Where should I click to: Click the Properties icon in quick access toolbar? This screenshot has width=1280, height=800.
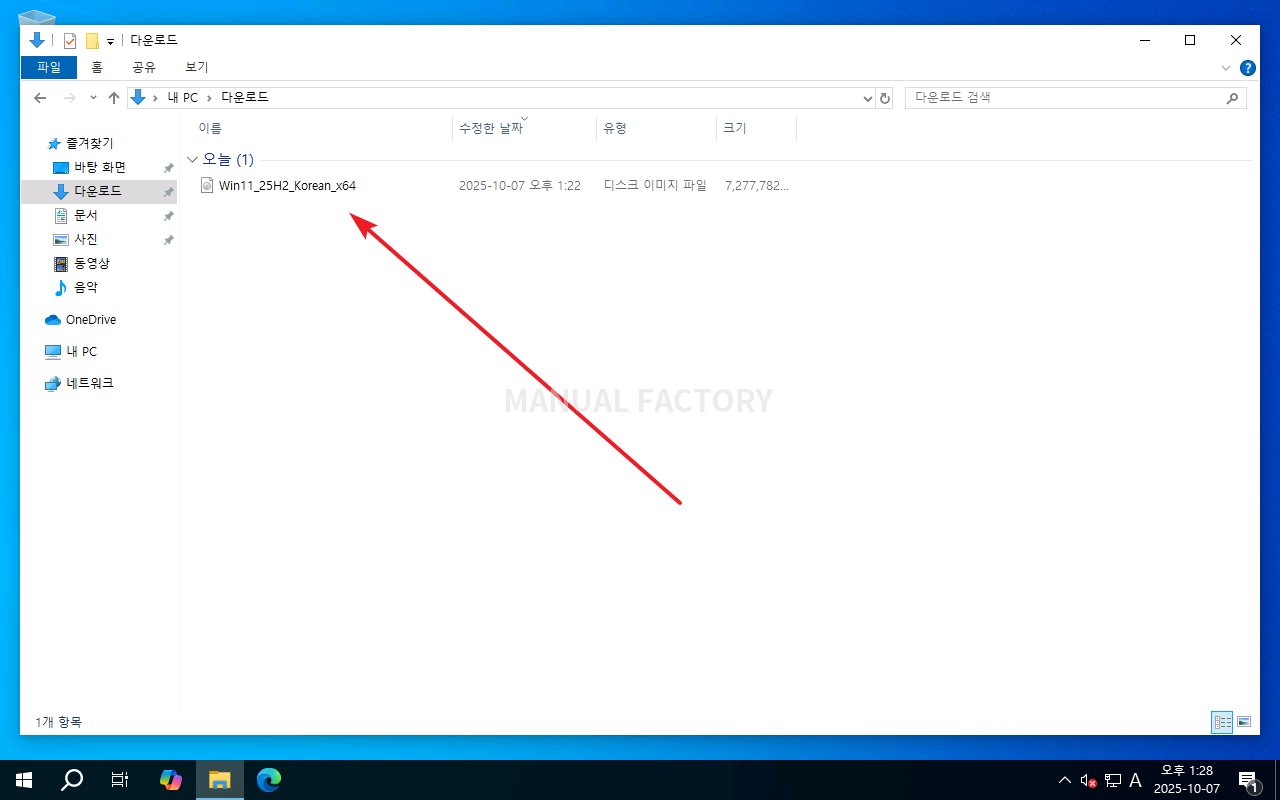coord(70,41)
